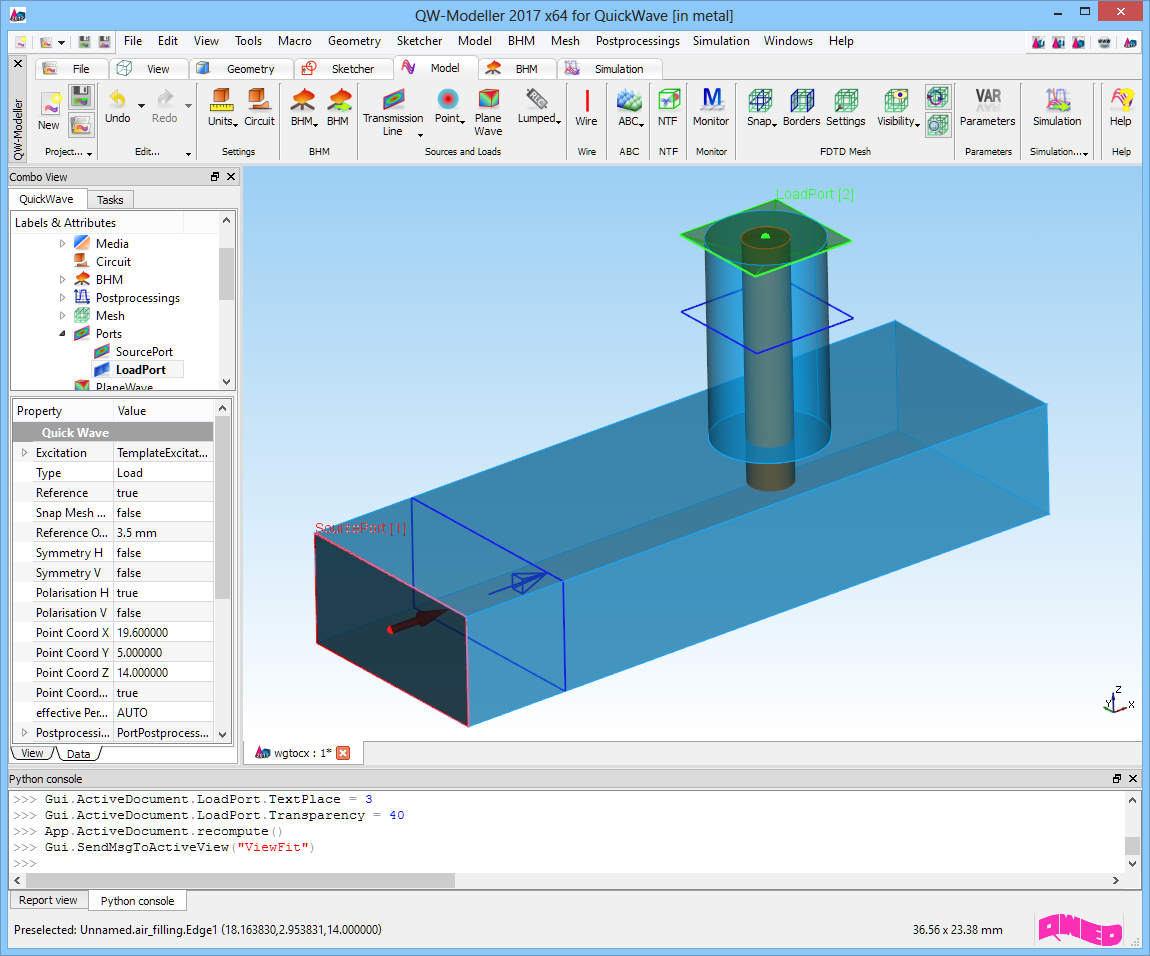Click the mesh Visibility icon
Image resolution: width=1150 pixels, height=956 pixels.
(896, 99)
